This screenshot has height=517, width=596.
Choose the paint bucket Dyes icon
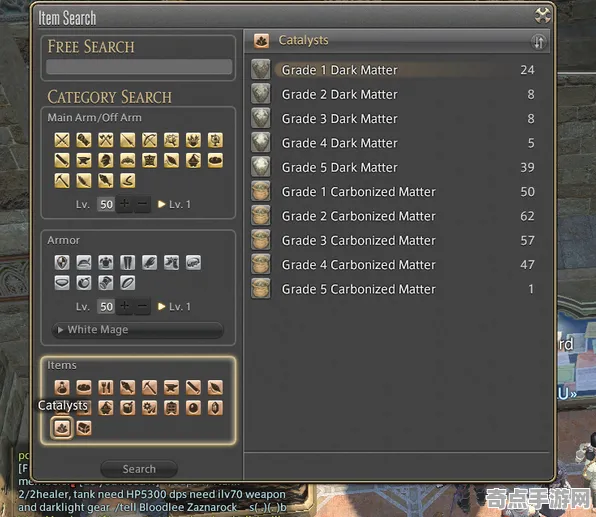tap(128, 408)
